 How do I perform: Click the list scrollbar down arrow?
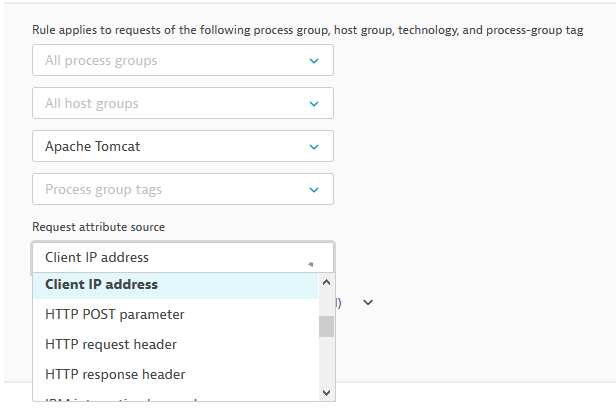click(x=326, y=391)
